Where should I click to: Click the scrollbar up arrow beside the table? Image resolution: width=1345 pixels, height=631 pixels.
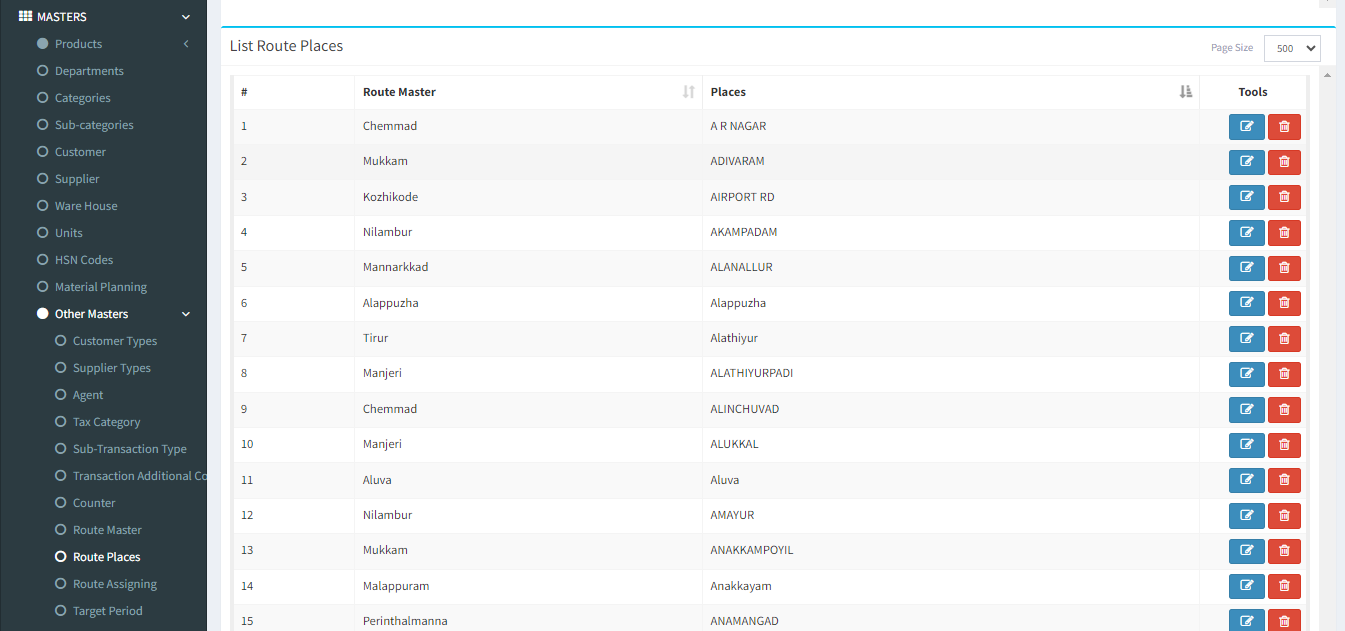click(x=1328, y=75)
